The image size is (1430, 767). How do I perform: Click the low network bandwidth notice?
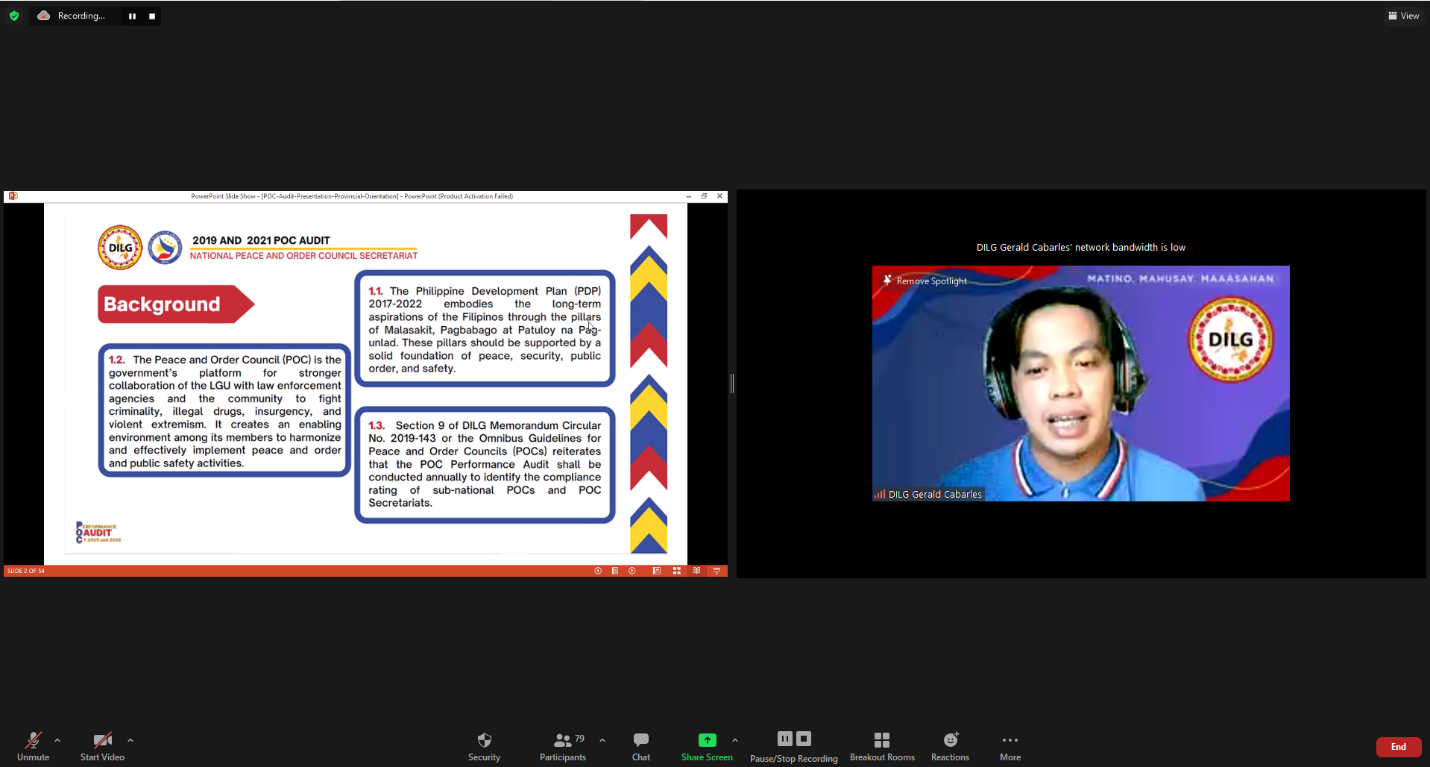point(1081,247)
